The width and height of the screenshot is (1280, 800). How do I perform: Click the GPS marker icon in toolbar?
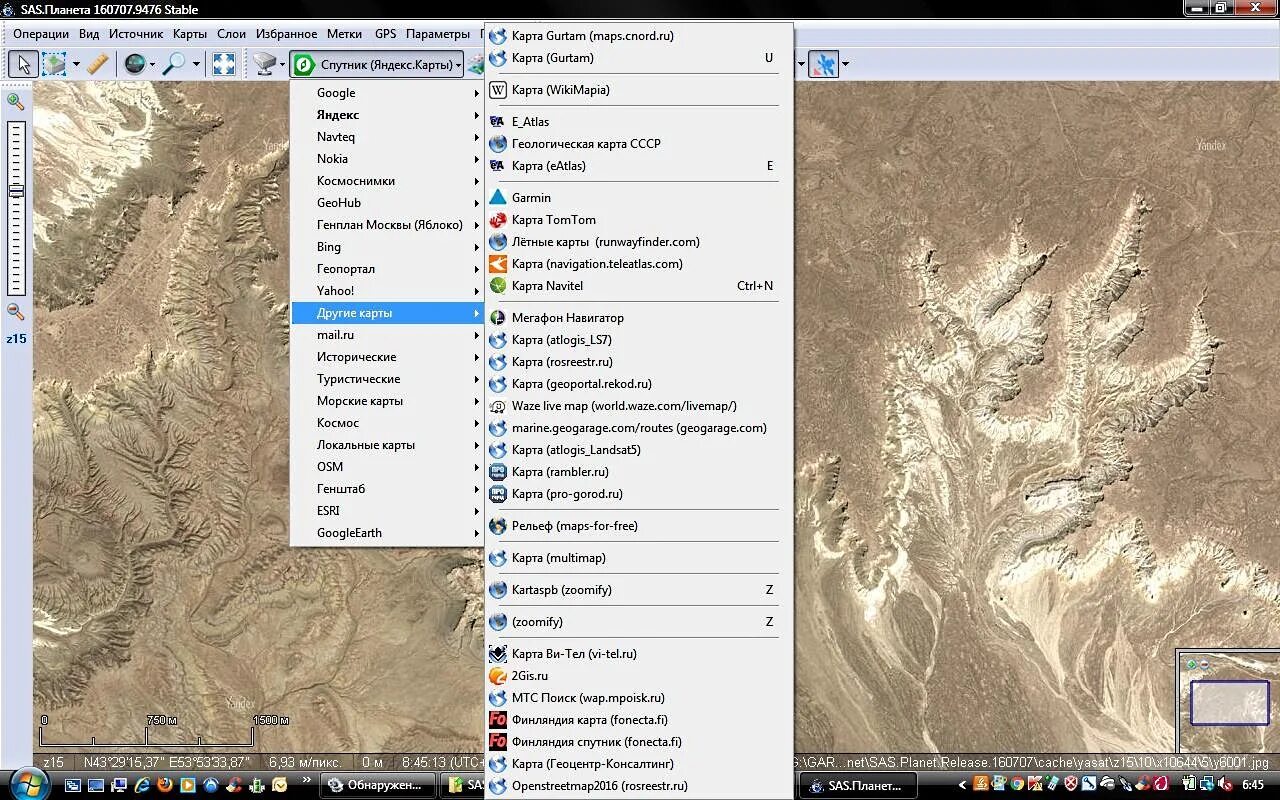point(824,65)
